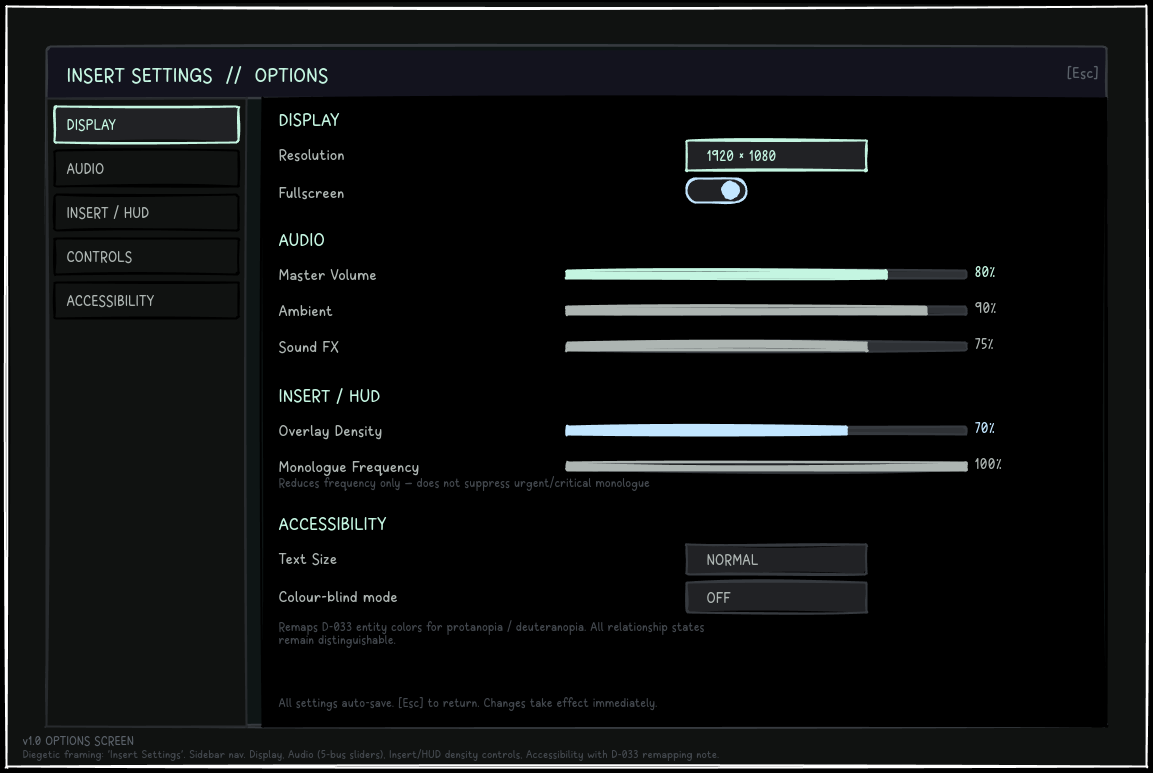This screenshot has height=773, width=1153.
Task: Click the [Esc] close indicator
Action: pyautogui.click(x=1082, y=73)
